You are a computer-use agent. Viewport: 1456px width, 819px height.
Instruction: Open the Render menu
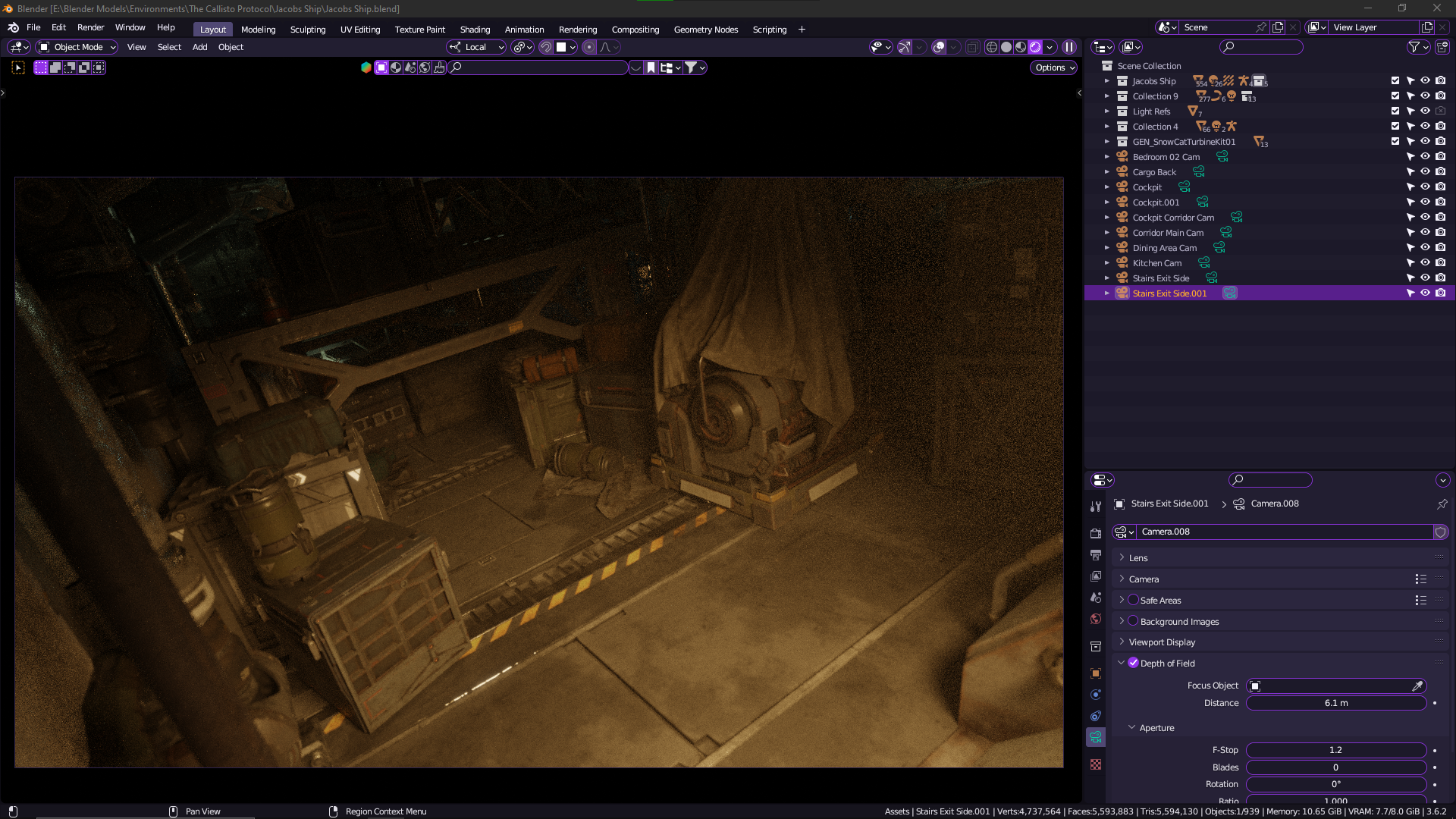click(90, 27)
